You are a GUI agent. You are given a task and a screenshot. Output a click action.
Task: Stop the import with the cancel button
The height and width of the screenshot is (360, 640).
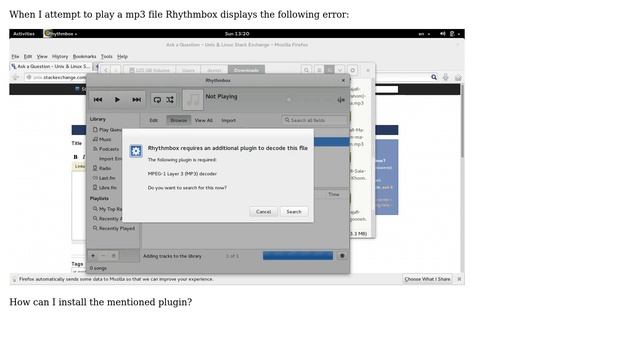click(342, 256)
